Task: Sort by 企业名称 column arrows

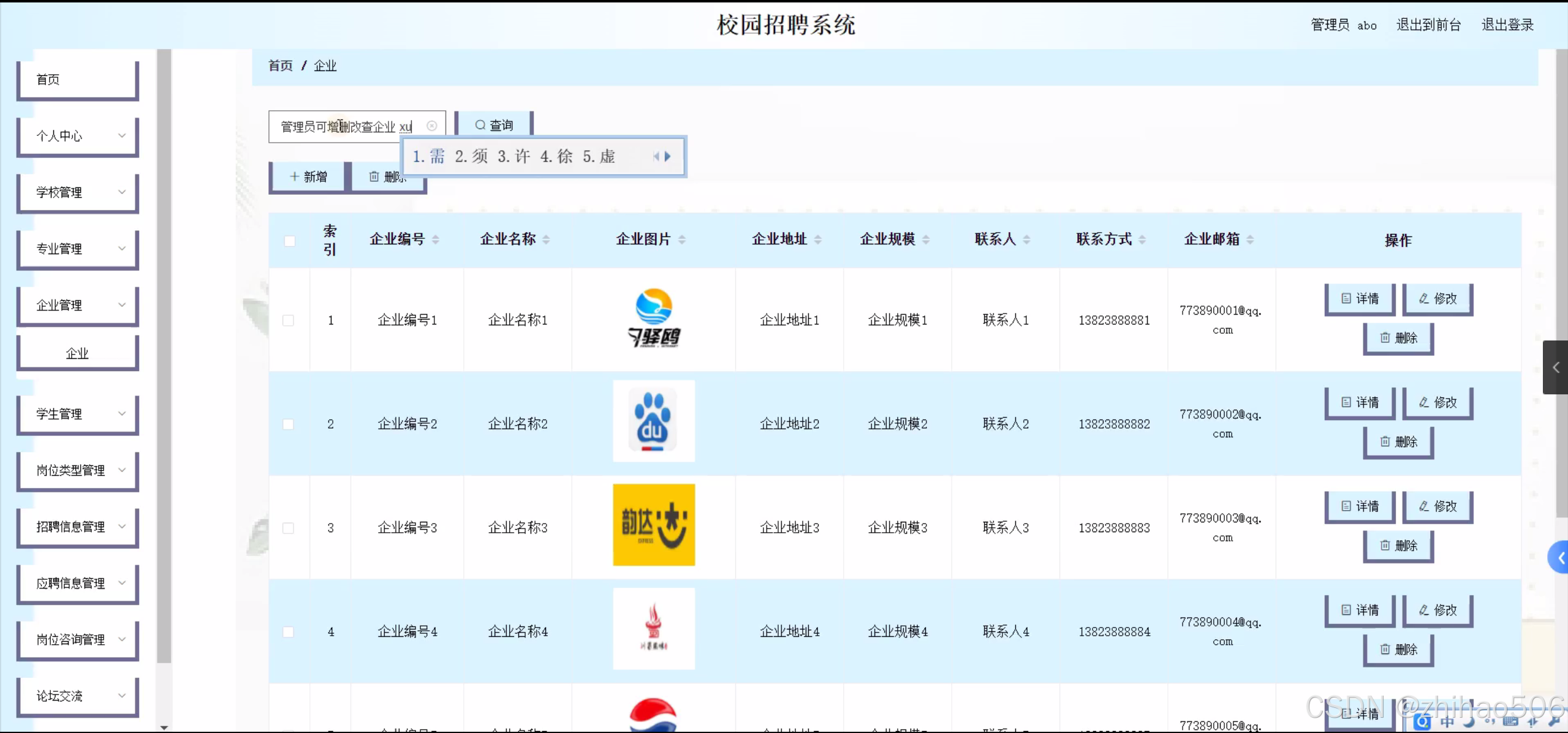Action: 546,239
